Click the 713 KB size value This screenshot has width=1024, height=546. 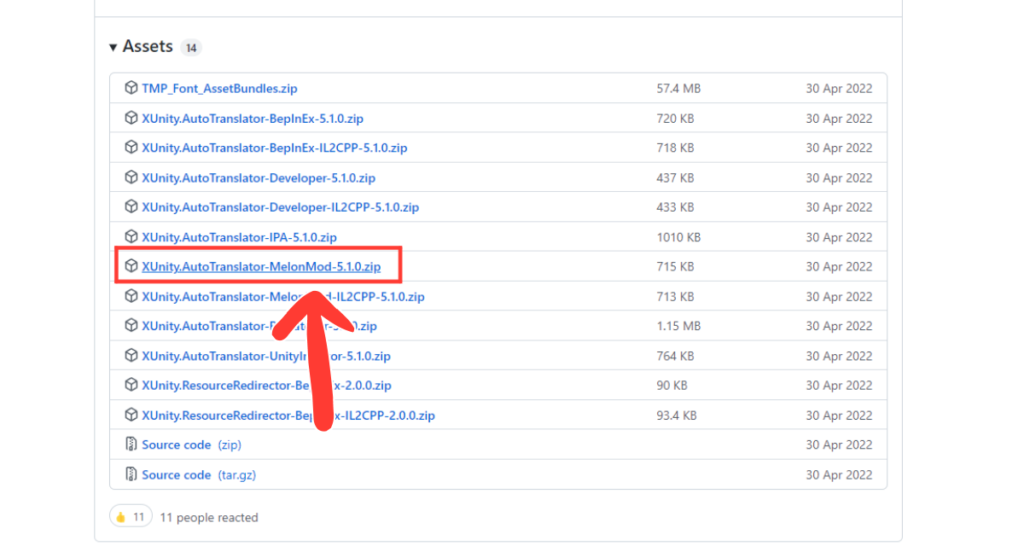[675, 297]
